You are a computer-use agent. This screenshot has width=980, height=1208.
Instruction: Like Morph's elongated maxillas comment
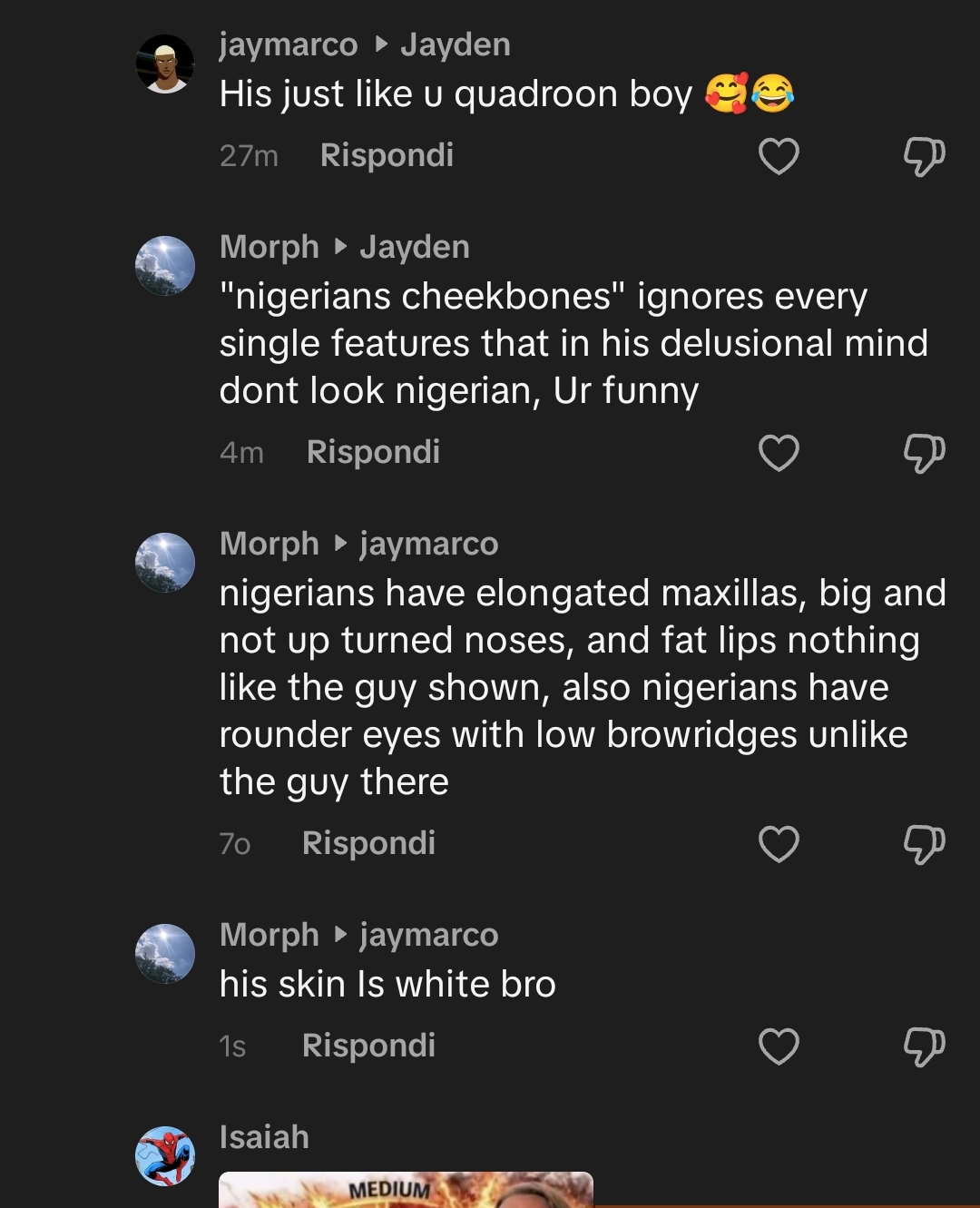tap(779, 844)
